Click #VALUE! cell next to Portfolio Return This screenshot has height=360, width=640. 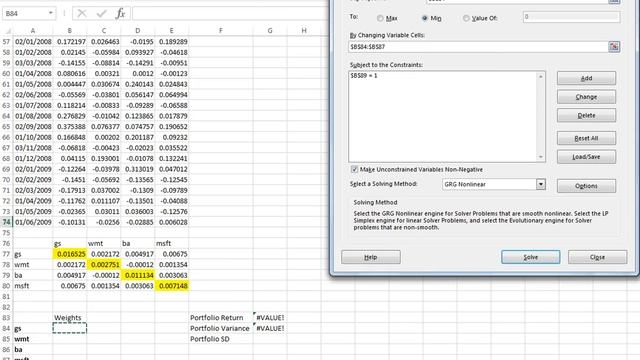270,318
